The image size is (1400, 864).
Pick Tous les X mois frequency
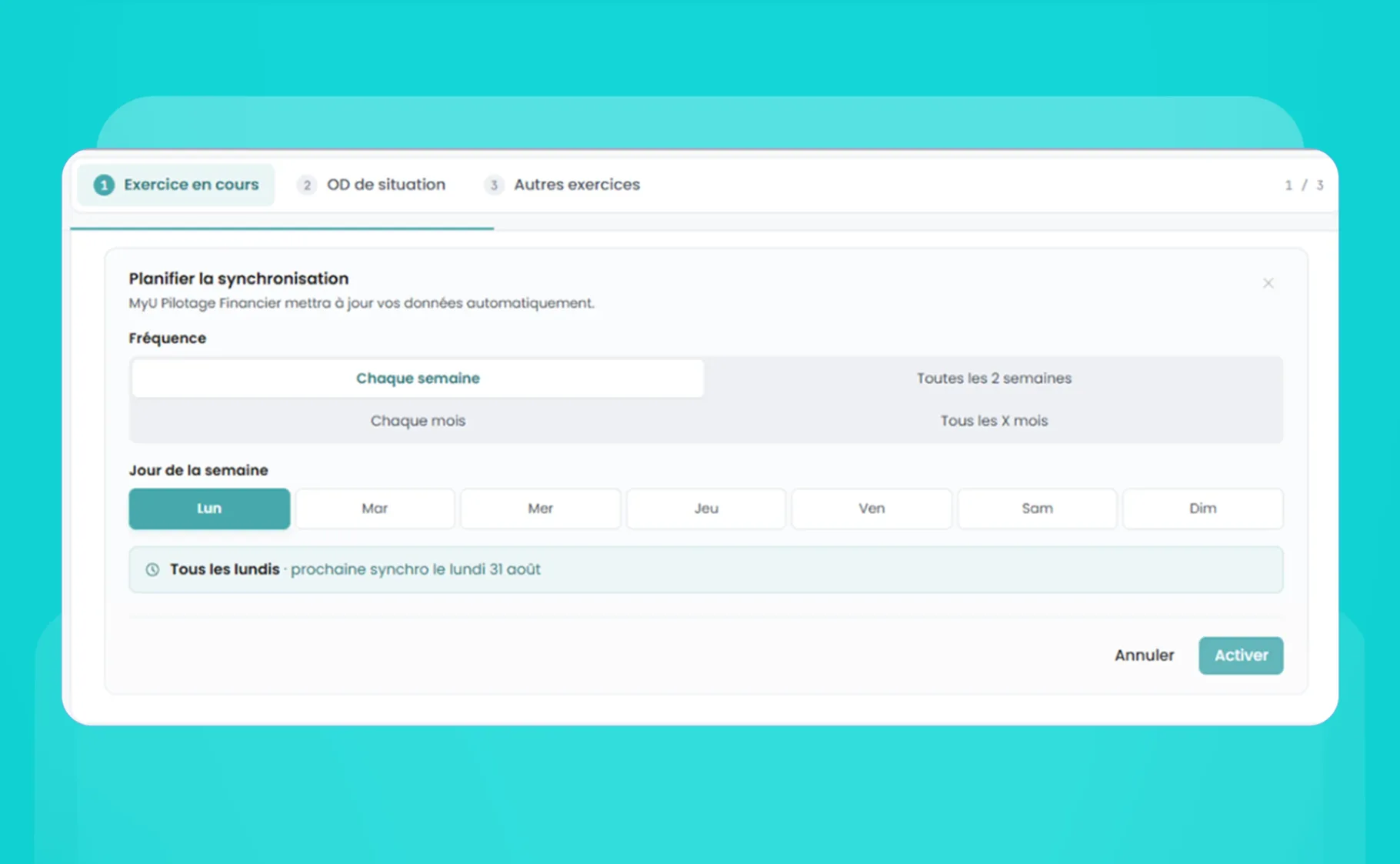click(x=994, y=421)
